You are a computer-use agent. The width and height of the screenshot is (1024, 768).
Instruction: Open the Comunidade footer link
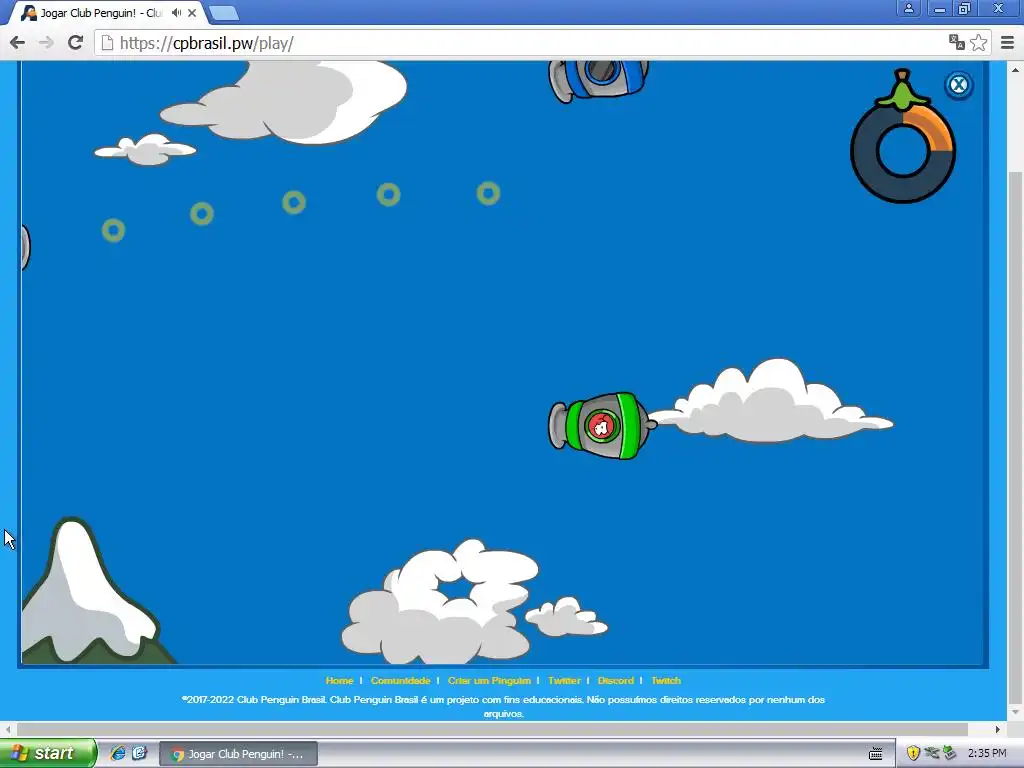tap(400, 680)
